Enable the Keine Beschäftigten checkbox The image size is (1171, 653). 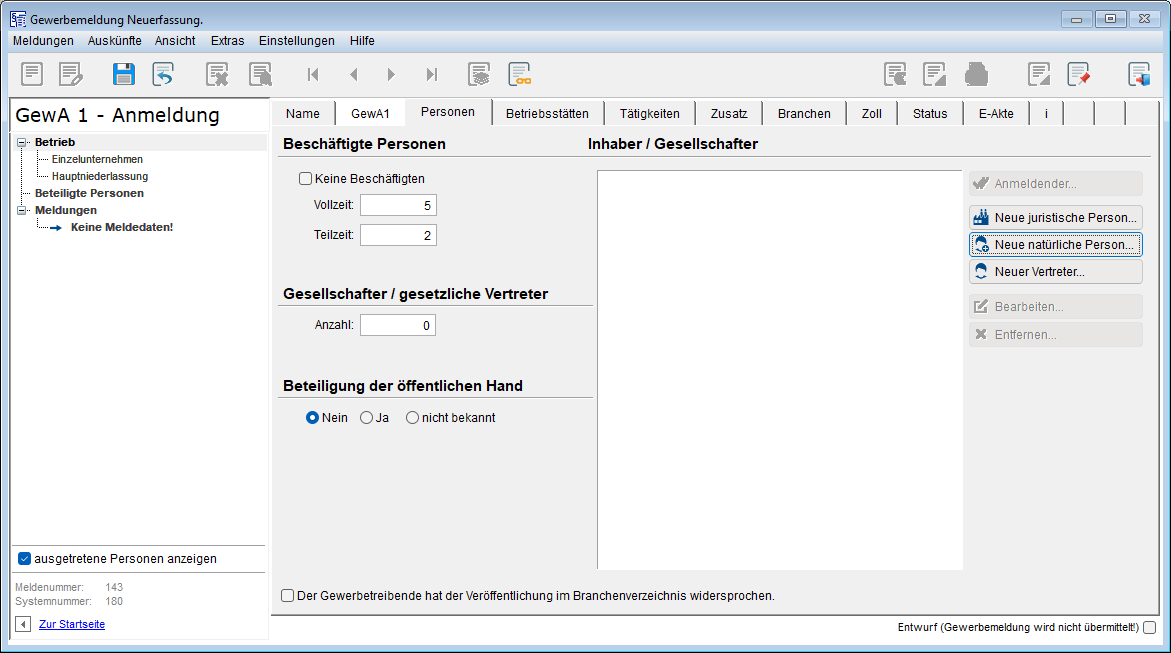306,179
